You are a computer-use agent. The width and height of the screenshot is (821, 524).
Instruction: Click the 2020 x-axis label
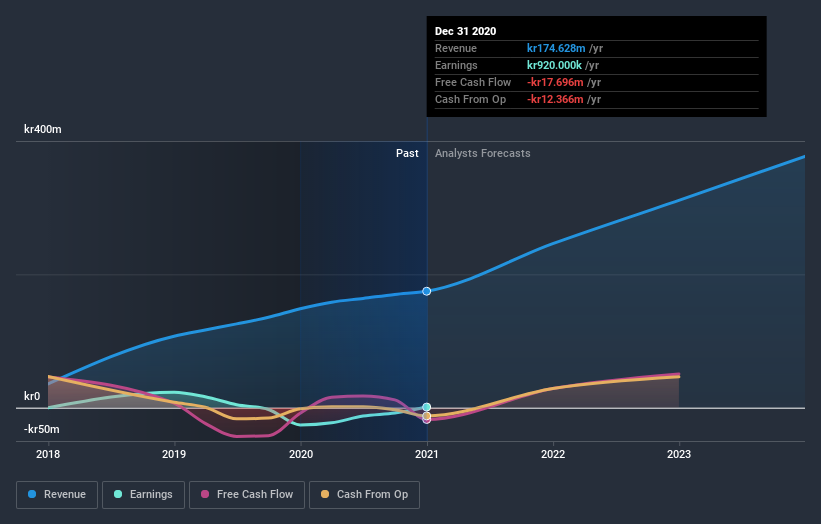(x=301, y=454)
